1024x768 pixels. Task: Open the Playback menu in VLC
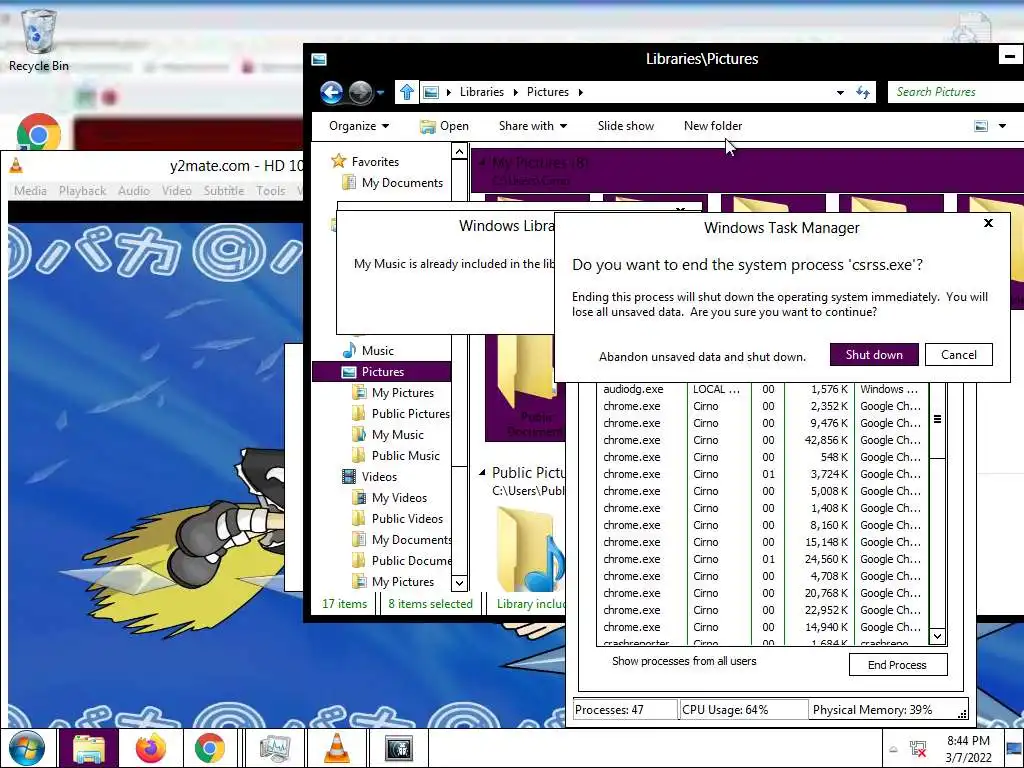click(x=82, y=191)
